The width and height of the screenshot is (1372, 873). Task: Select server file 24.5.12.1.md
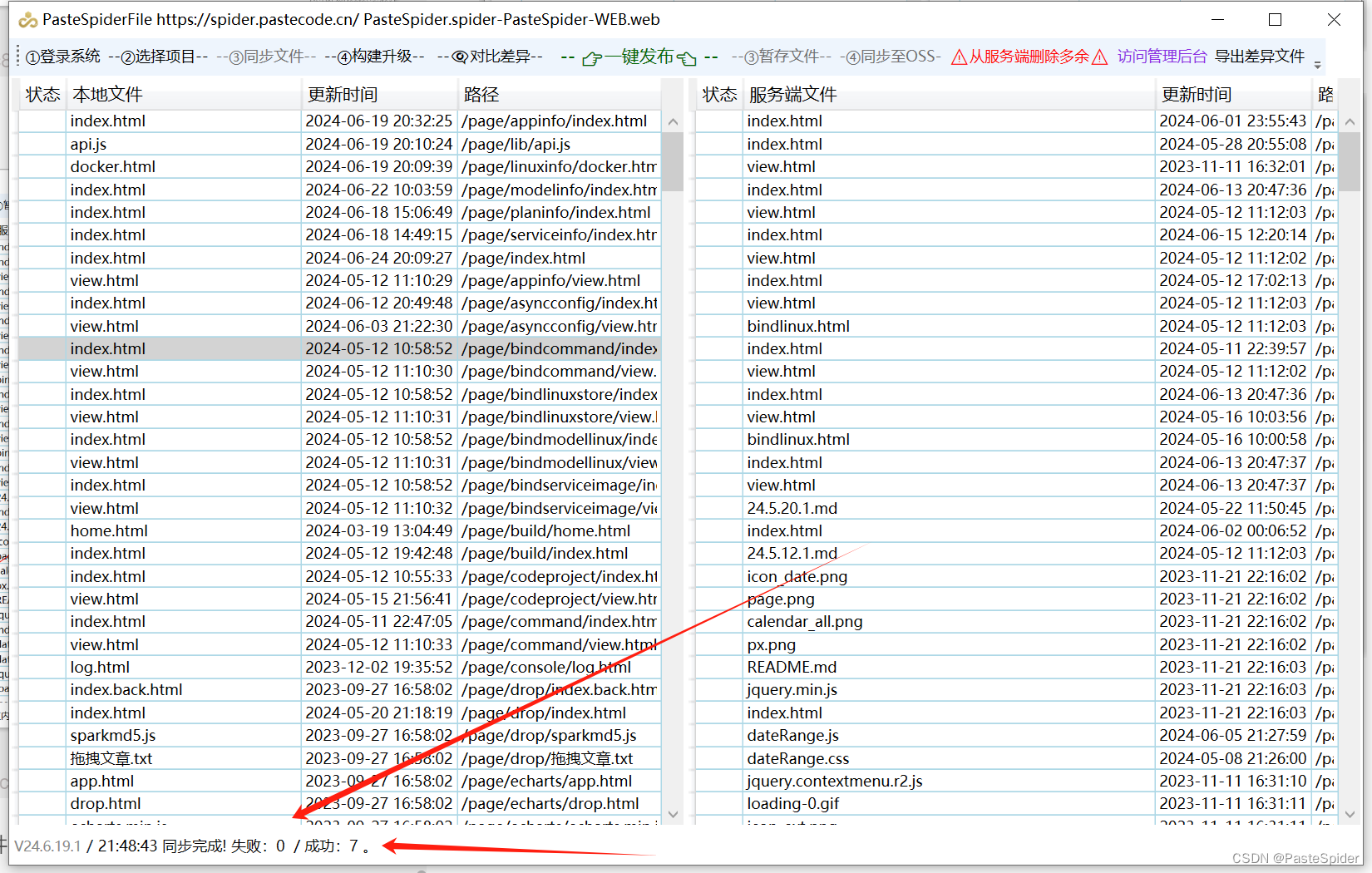click(792, 553)
